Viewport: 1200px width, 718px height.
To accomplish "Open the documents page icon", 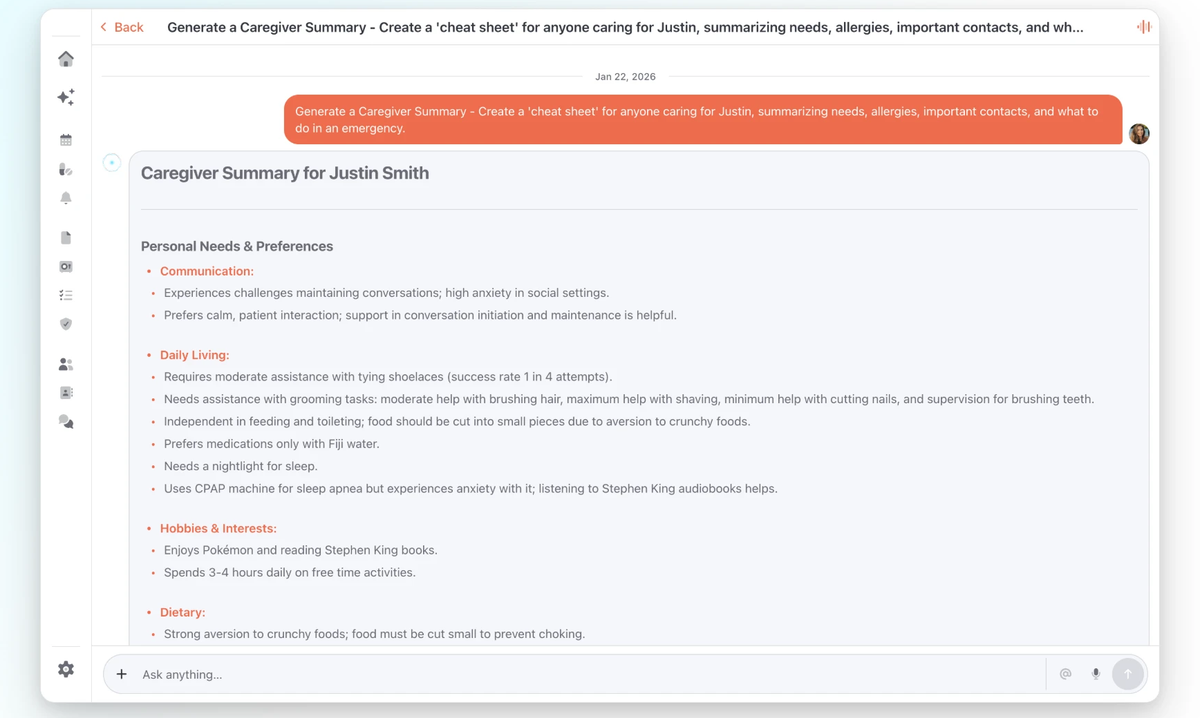I will [66, 238].
